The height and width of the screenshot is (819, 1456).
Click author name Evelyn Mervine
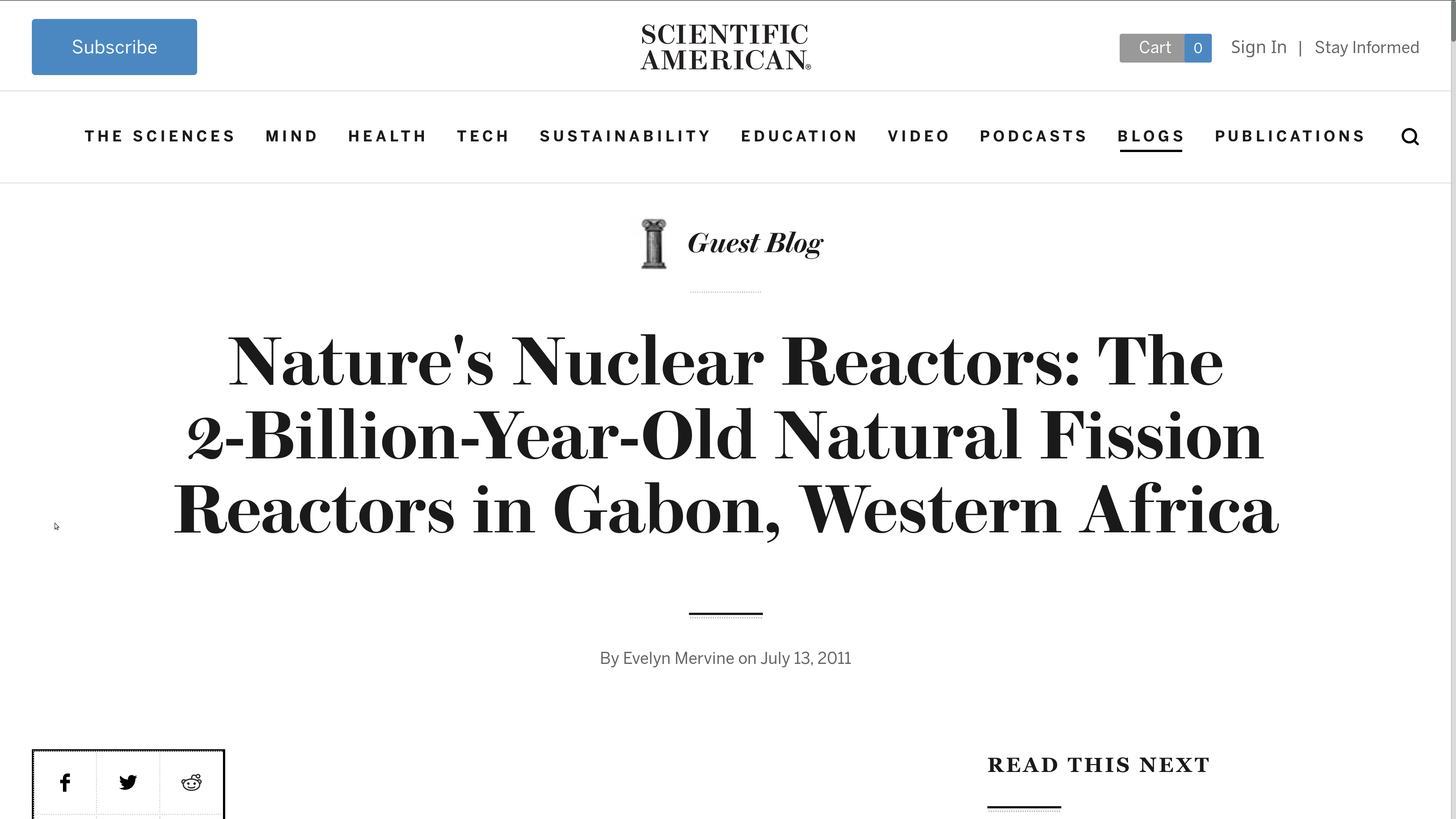[x=678, y=659]
